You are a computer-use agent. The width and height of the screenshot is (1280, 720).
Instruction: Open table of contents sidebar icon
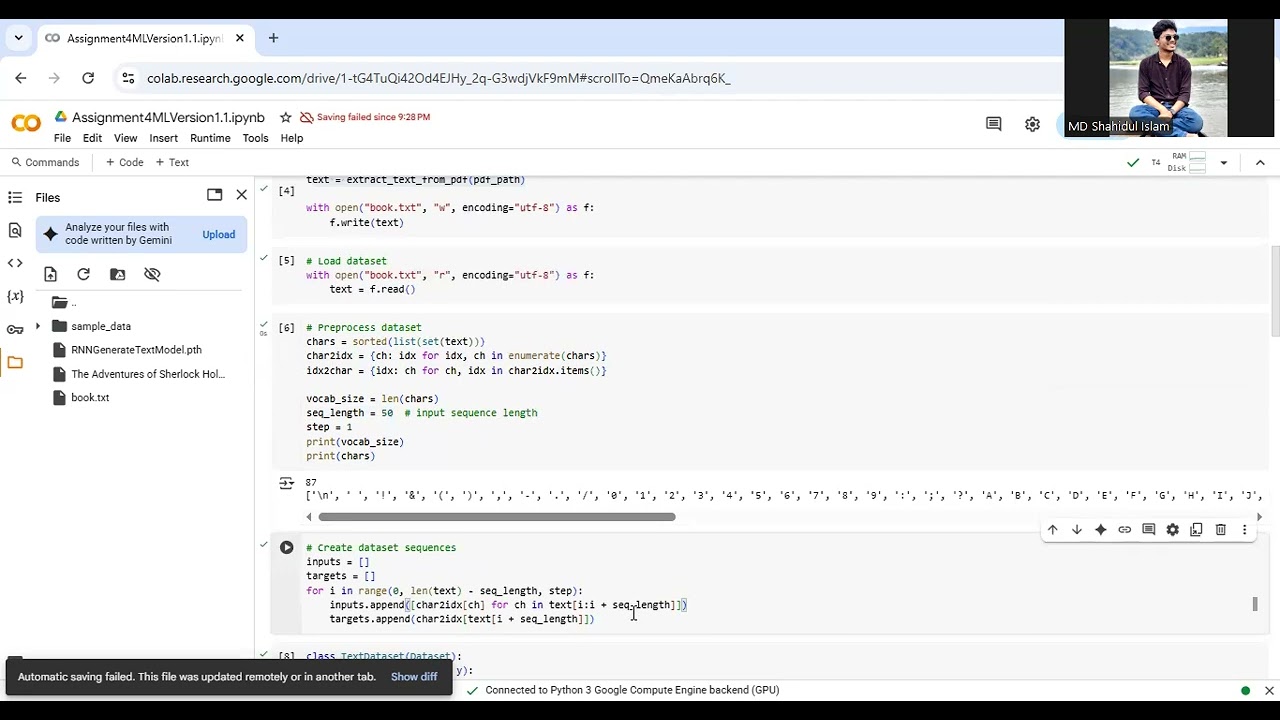click(x=15, y=197)
